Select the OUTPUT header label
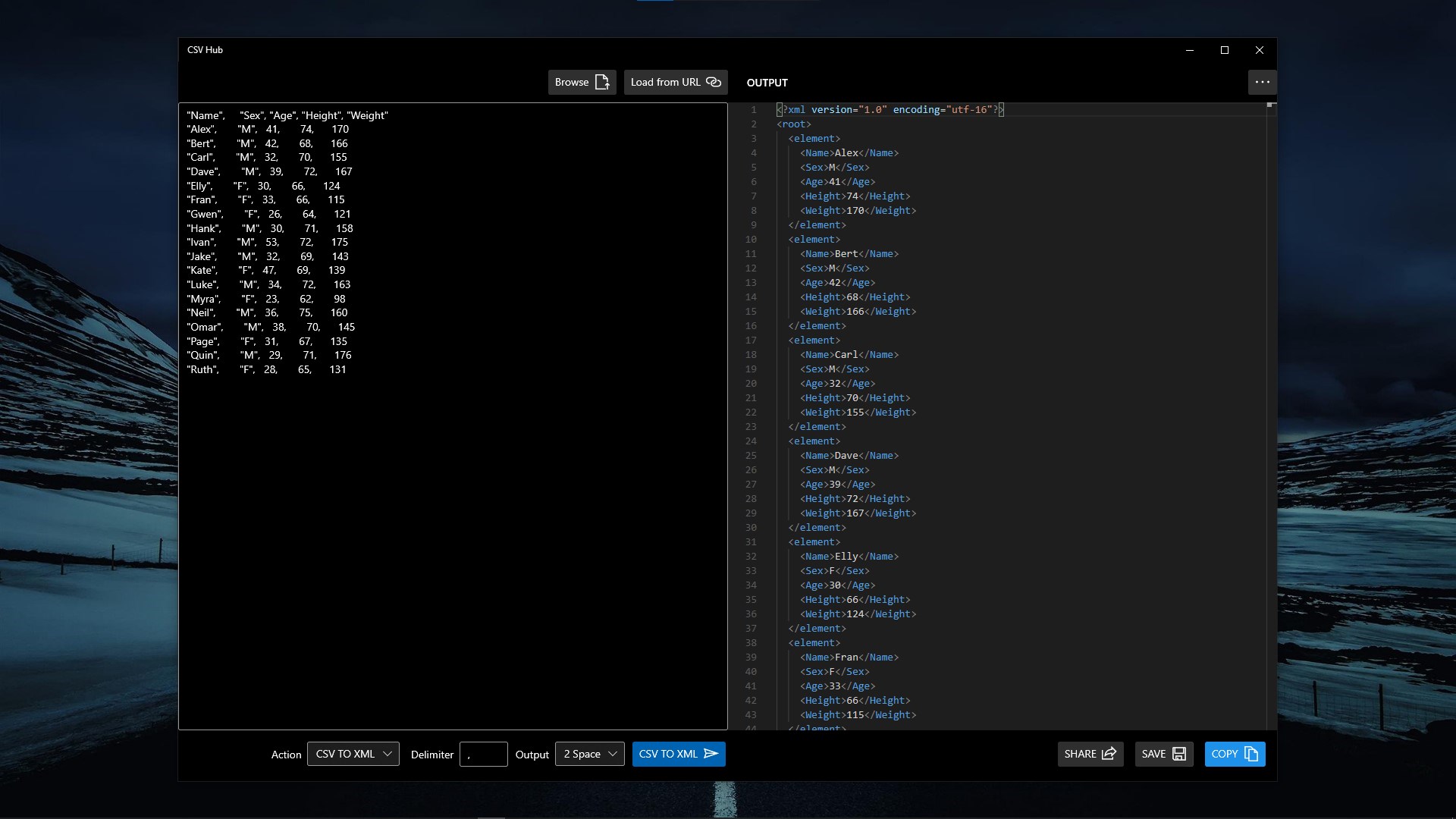 coord(767,83)
